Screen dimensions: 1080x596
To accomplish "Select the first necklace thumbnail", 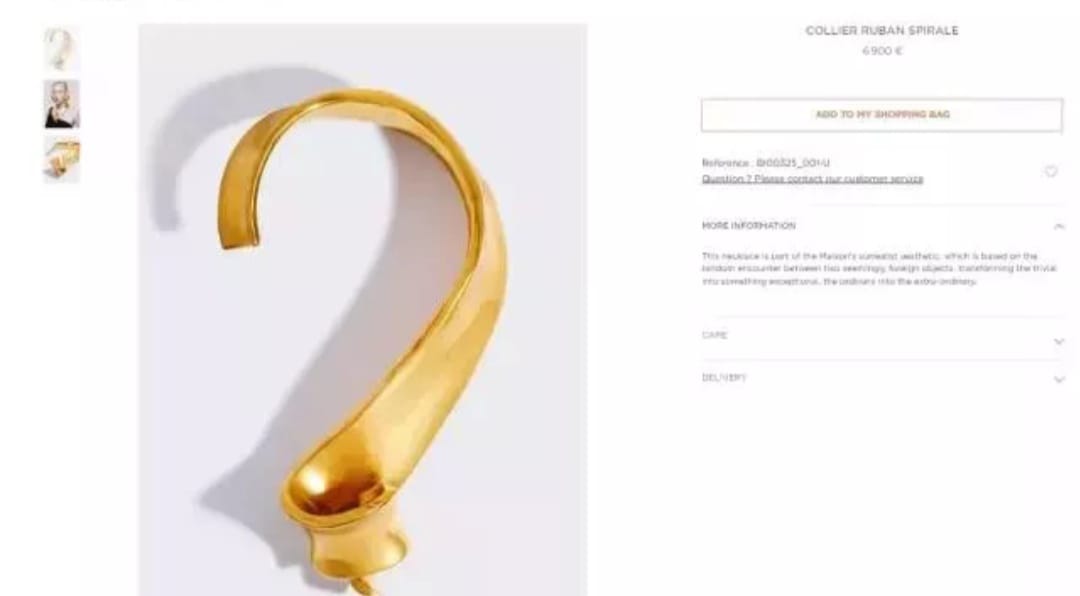I will click(x=61, y=48).
